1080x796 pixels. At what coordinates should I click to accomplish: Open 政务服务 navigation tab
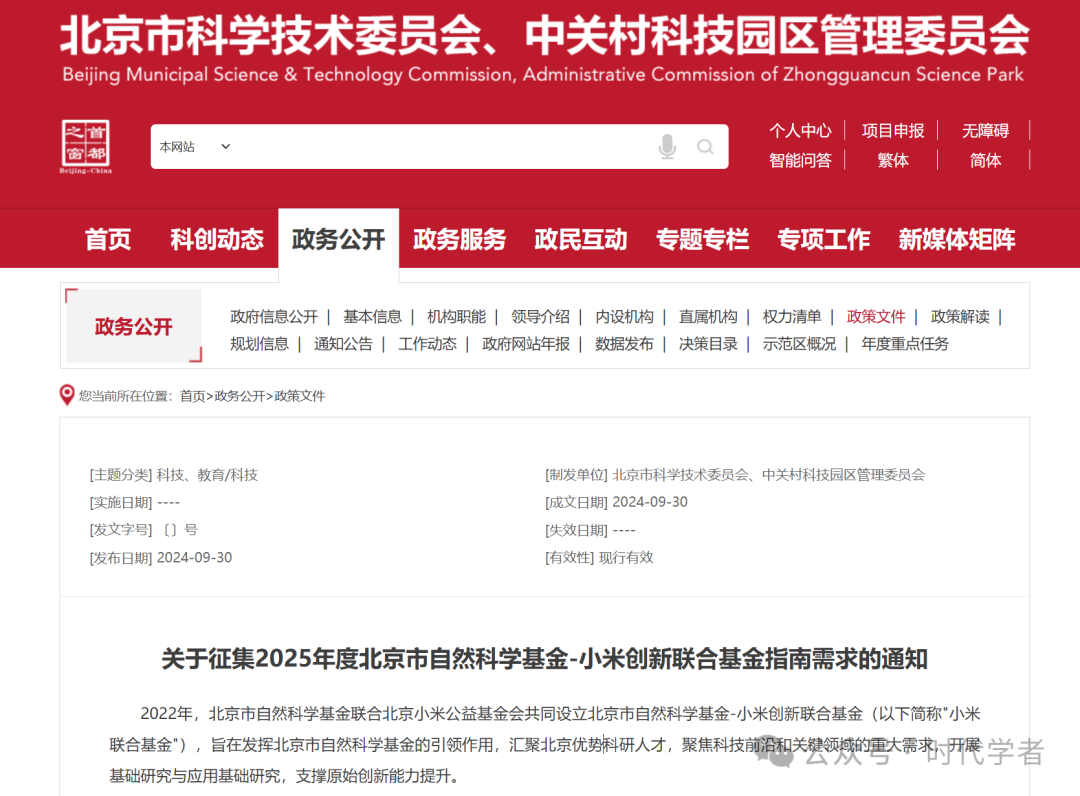click(x=459, y=239)
